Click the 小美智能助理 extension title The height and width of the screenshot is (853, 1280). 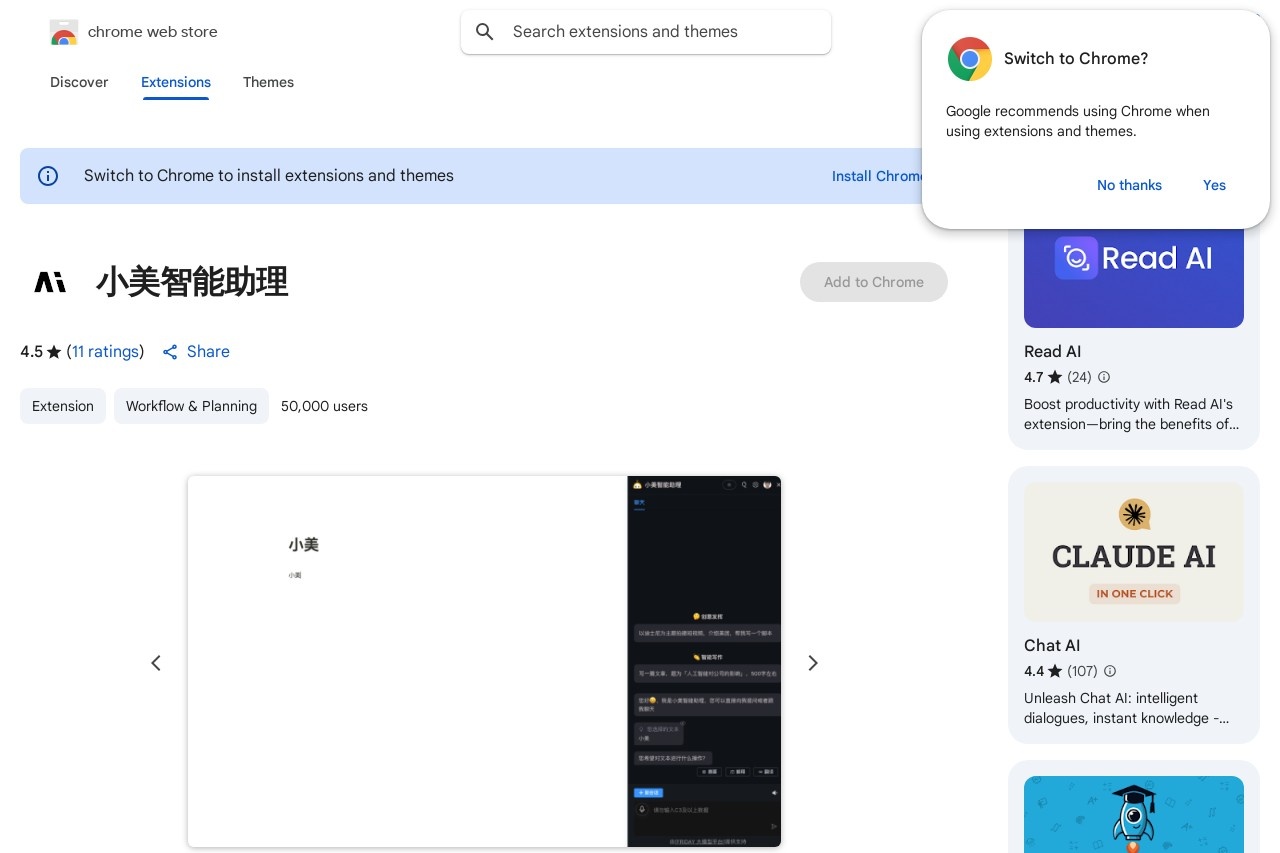[192, 282]
